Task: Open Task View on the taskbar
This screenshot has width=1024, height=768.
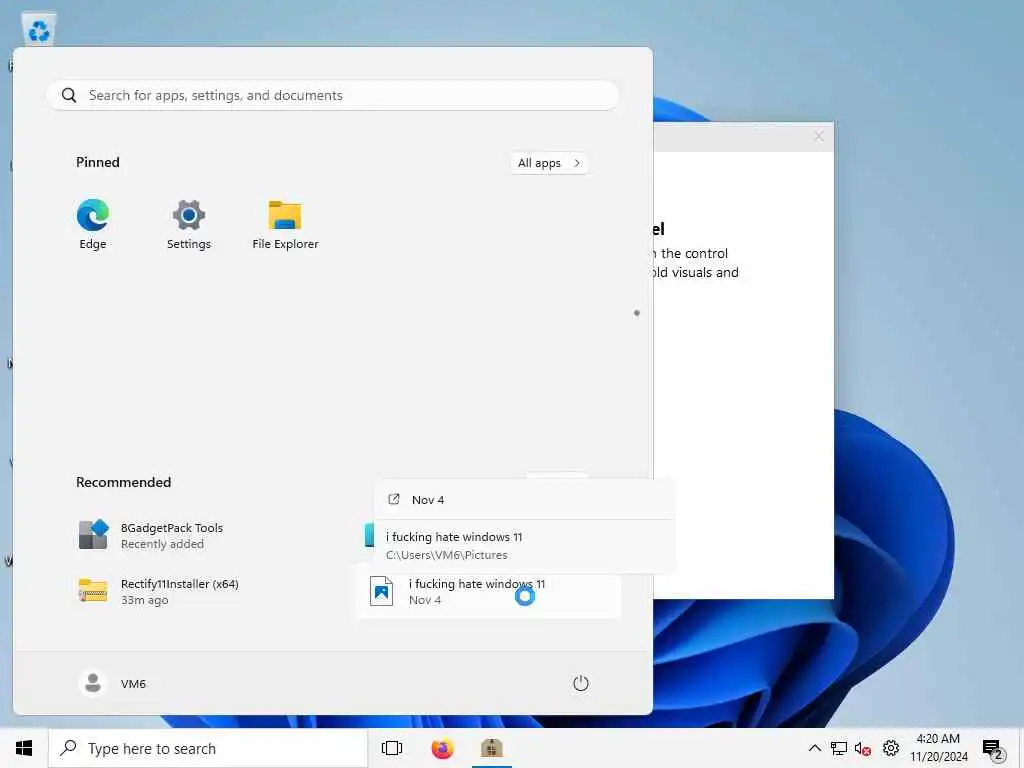Action: point(392,748)
